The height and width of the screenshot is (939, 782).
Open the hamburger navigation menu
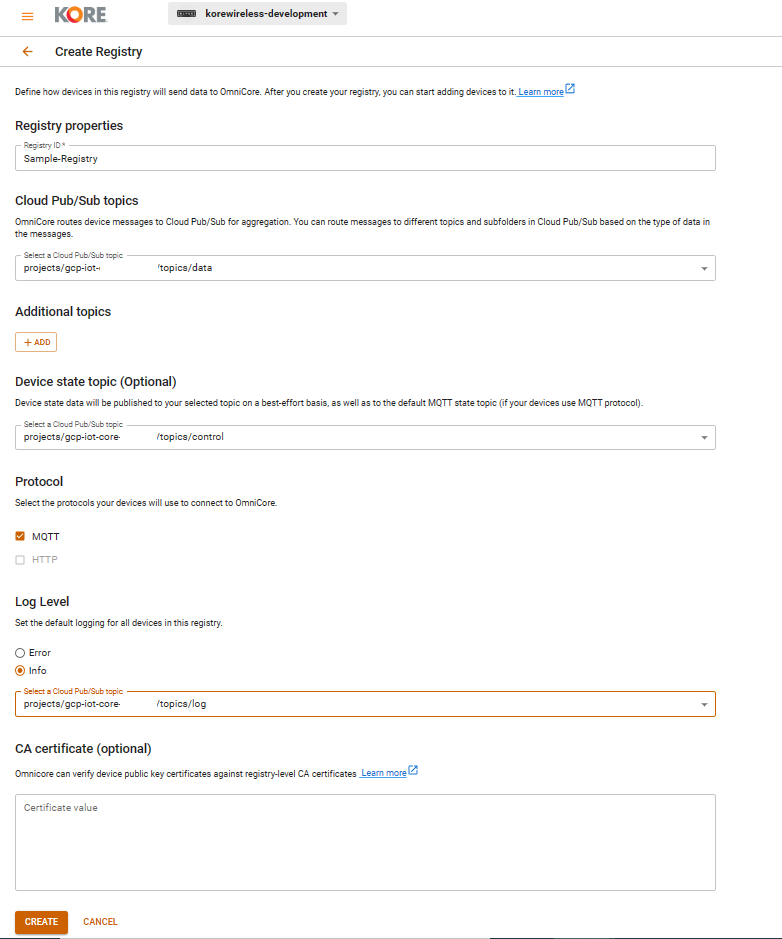tap(27, 16)
